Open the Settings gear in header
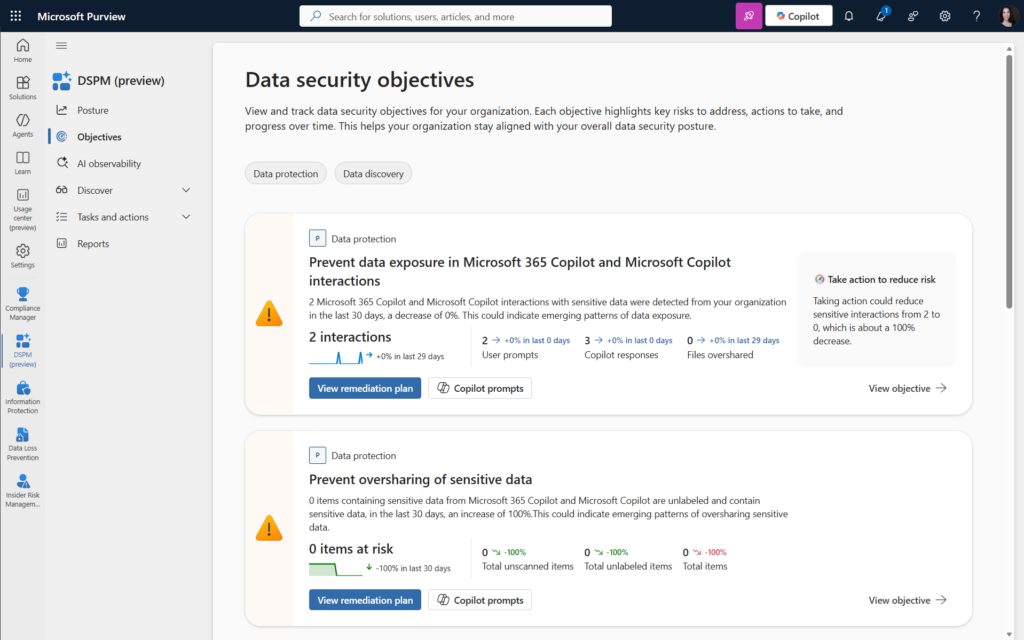 point(945,16)
